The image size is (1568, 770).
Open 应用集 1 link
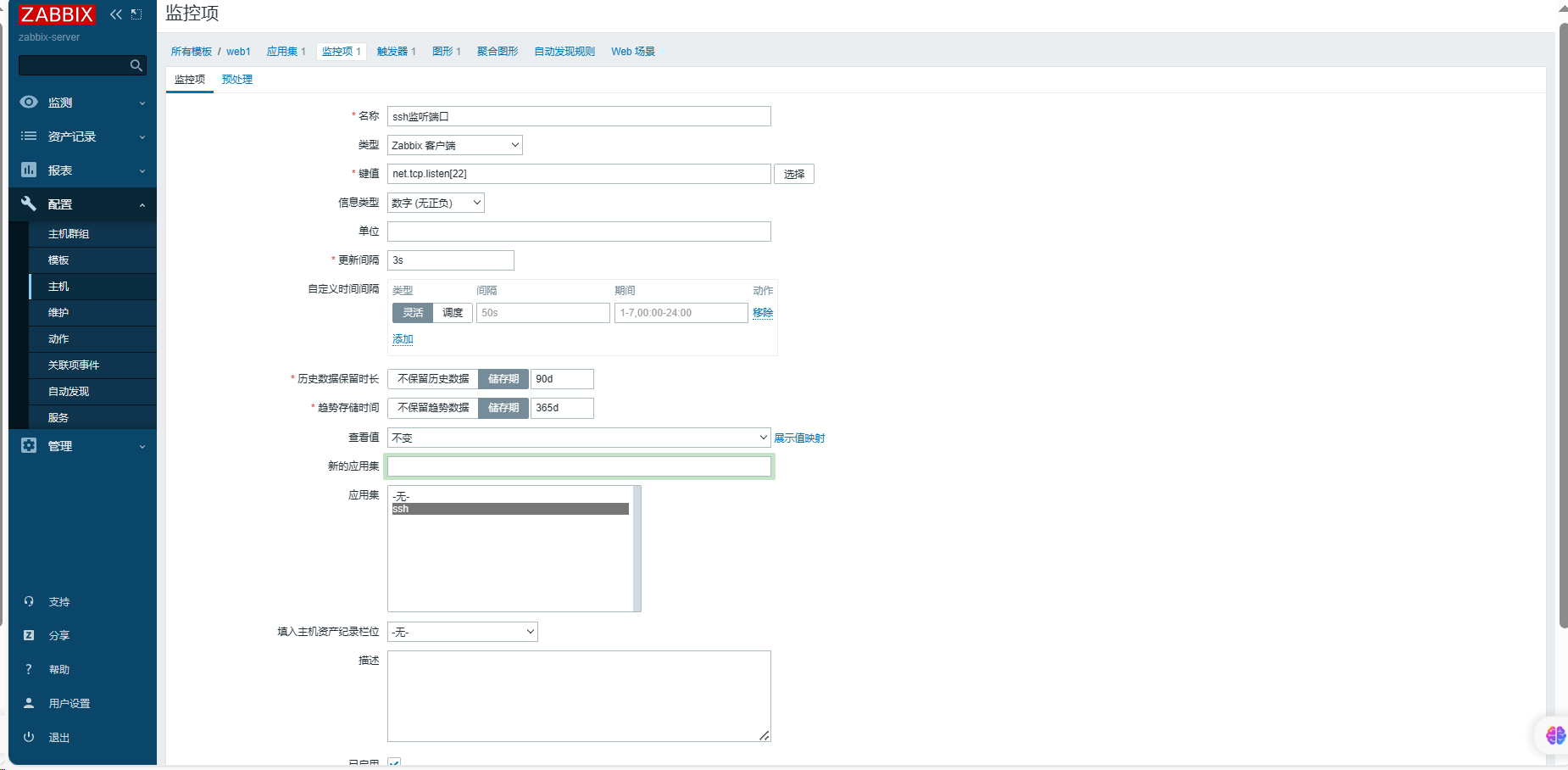coord(286,52)
